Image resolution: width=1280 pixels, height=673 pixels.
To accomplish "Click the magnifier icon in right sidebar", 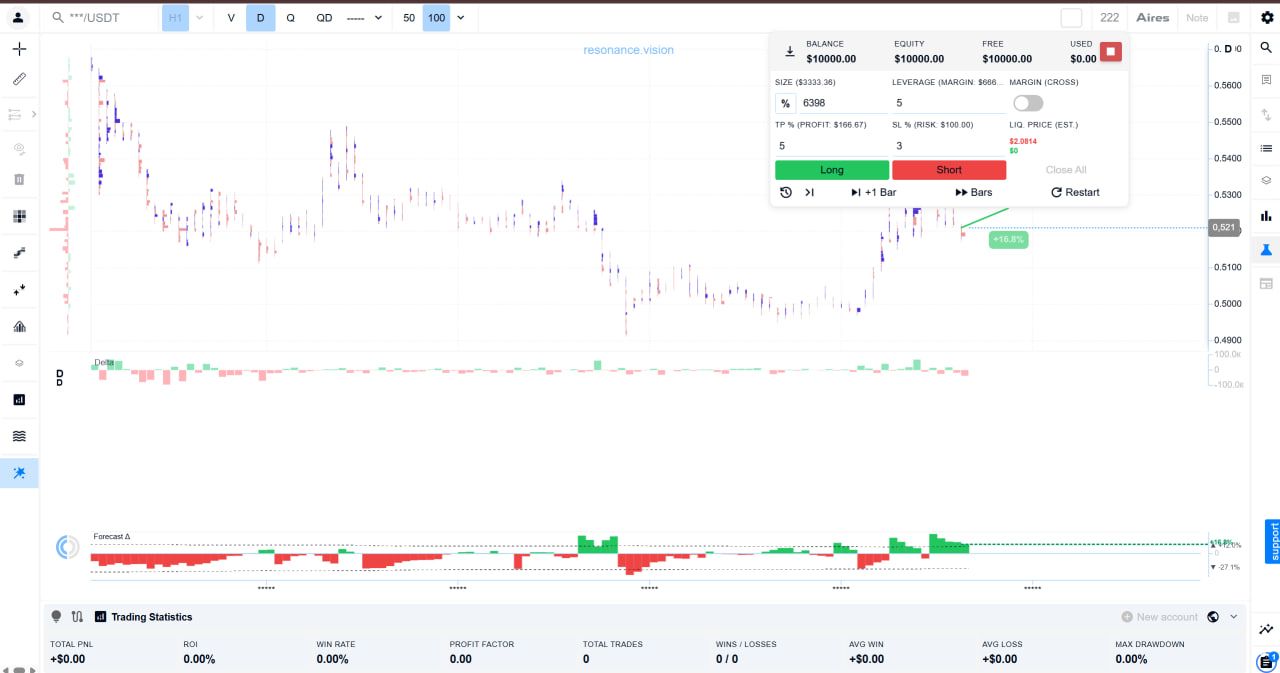I will 1266,47.
